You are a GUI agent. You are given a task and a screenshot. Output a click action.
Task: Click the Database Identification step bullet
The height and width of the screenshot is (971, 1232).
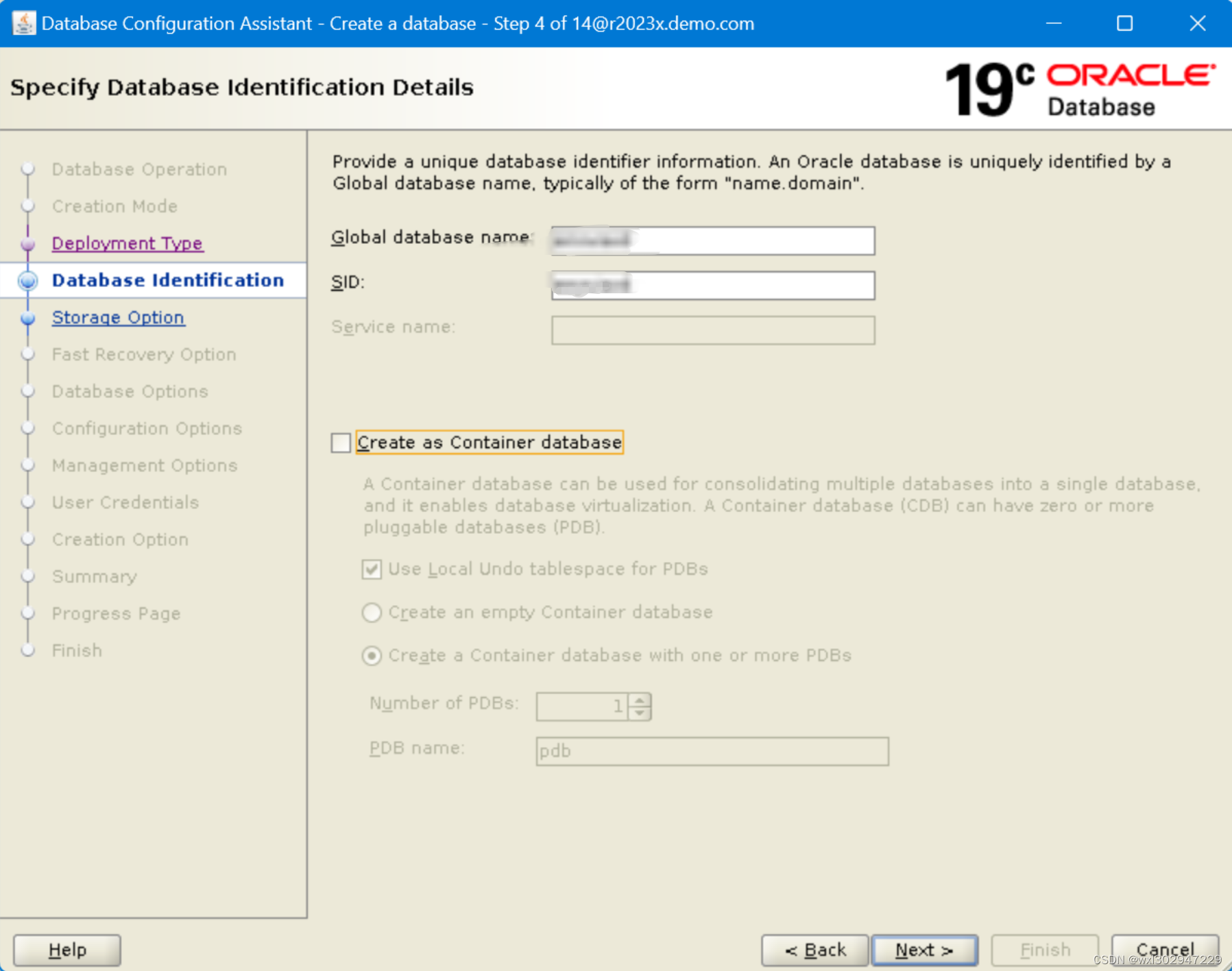coord(28,281)
